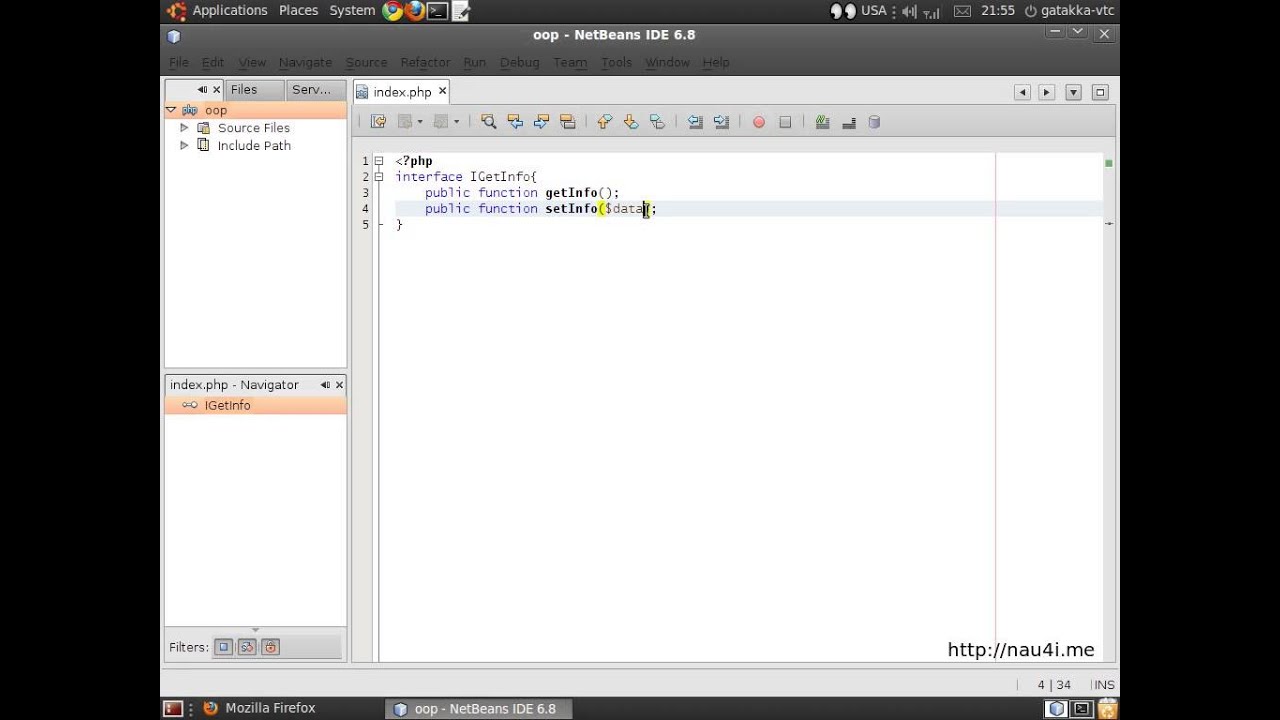
Task: Click the Find Selection magnifier icon
Action: [488, 122]
